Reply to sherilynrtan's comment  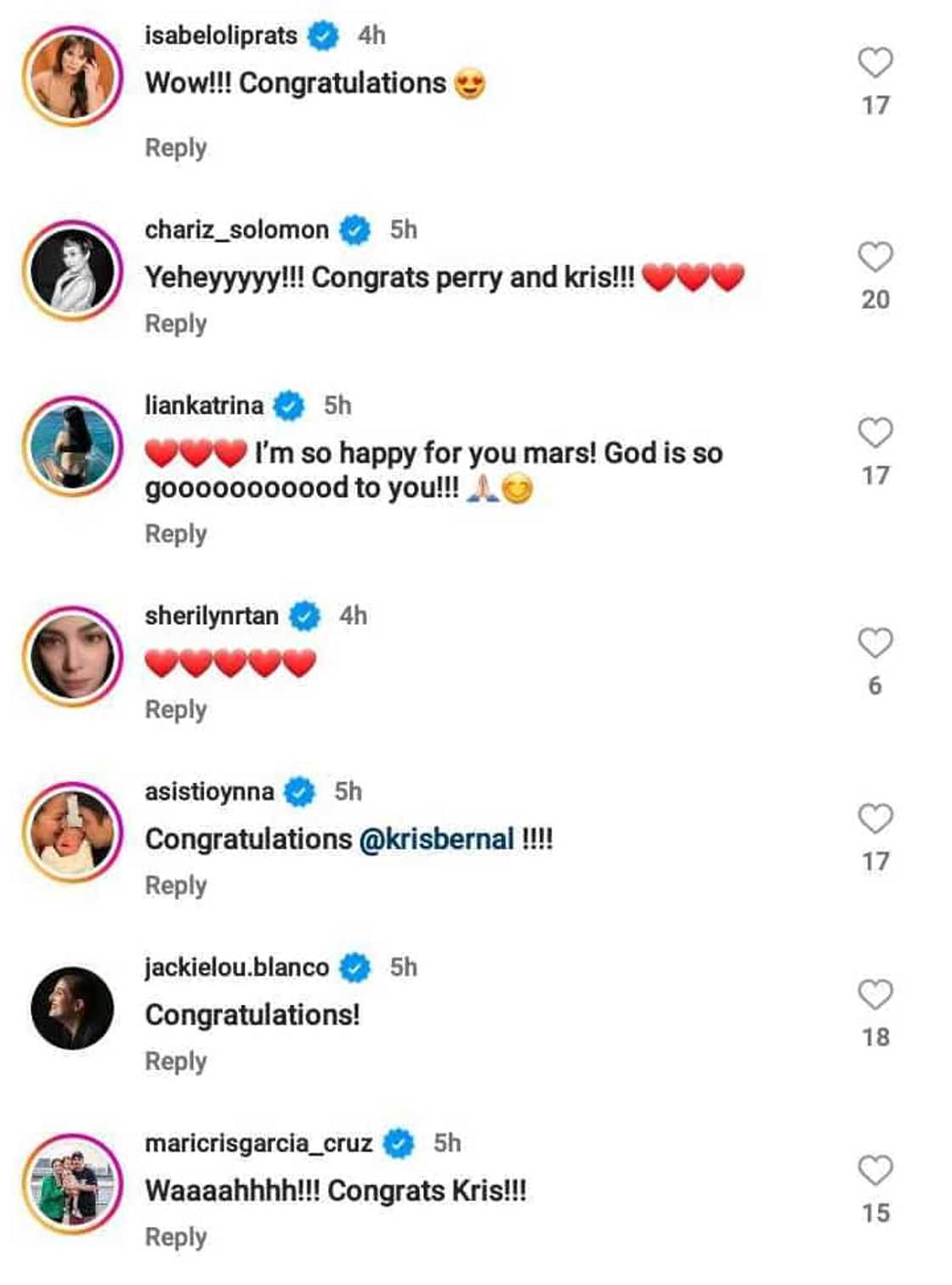click(x=176, y=710)
